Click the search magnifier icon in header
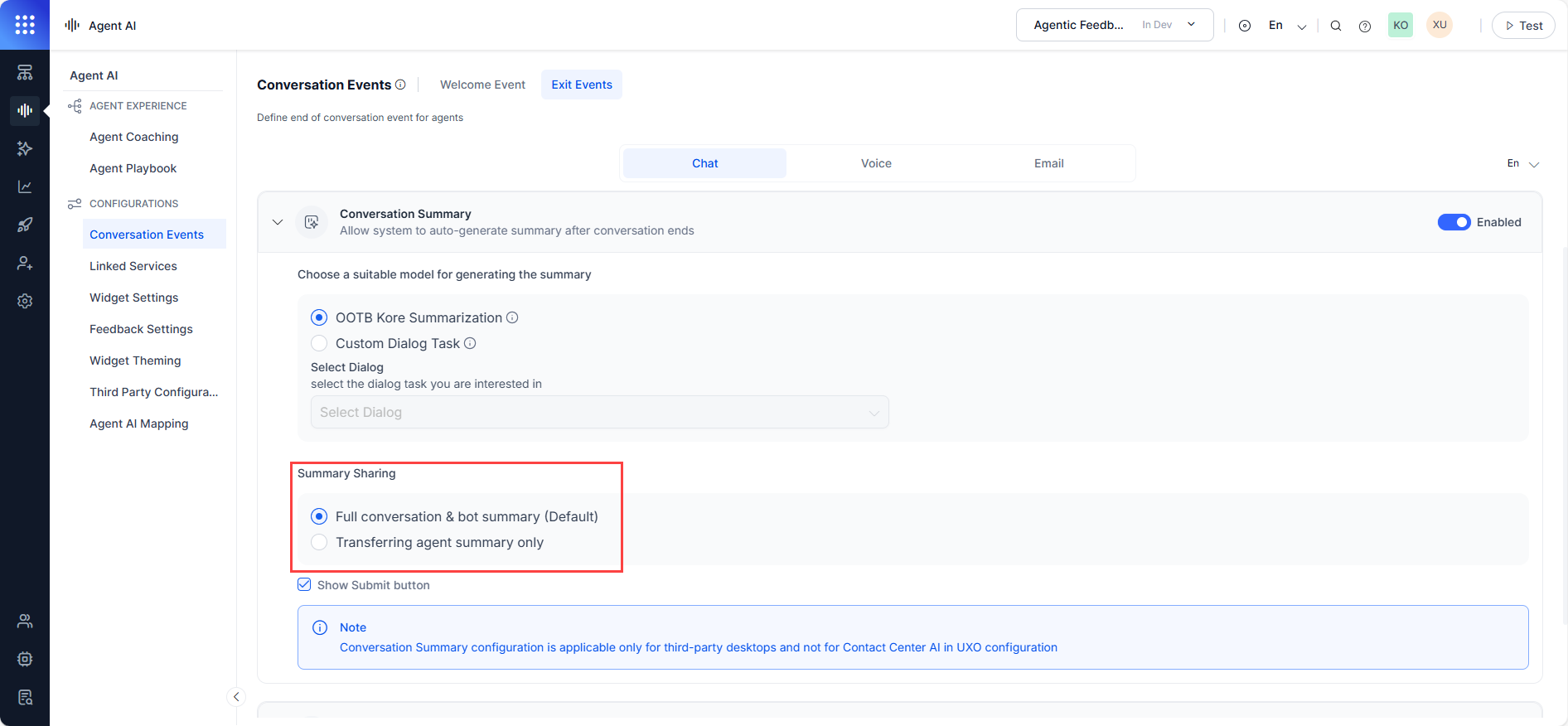Image resolution: width=1568 pixels, height=726 pixels. point(1336,26)
